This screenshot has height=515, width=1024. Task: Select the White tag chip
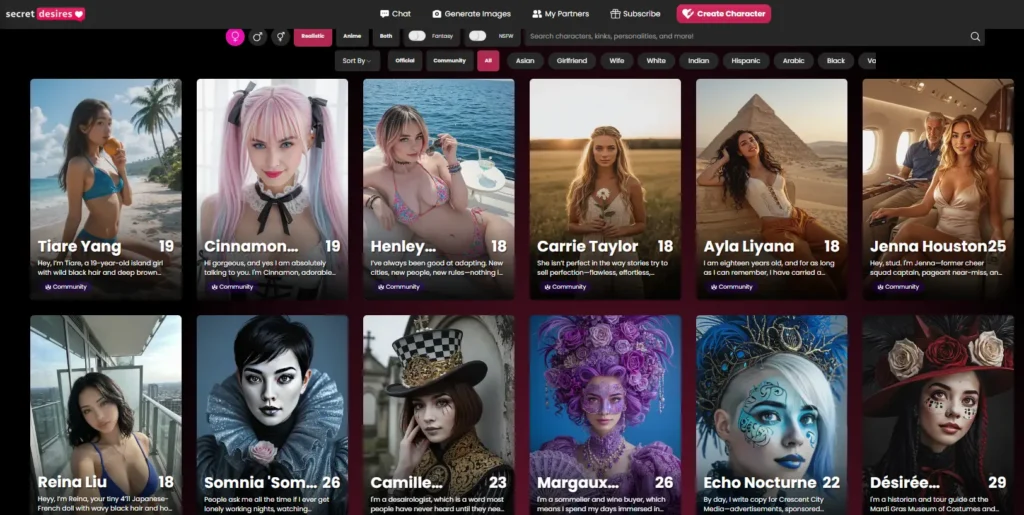[656, 61]
